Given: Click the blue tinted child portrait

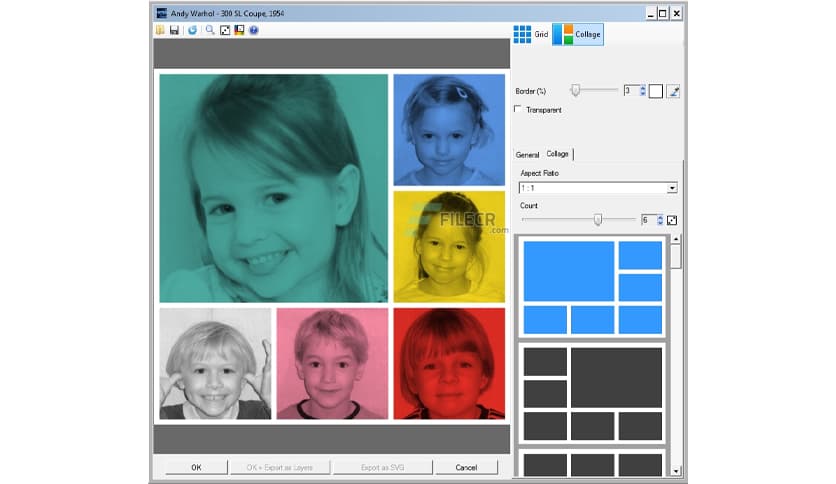Looking at the screenshot, I should [x=449, y=130].
